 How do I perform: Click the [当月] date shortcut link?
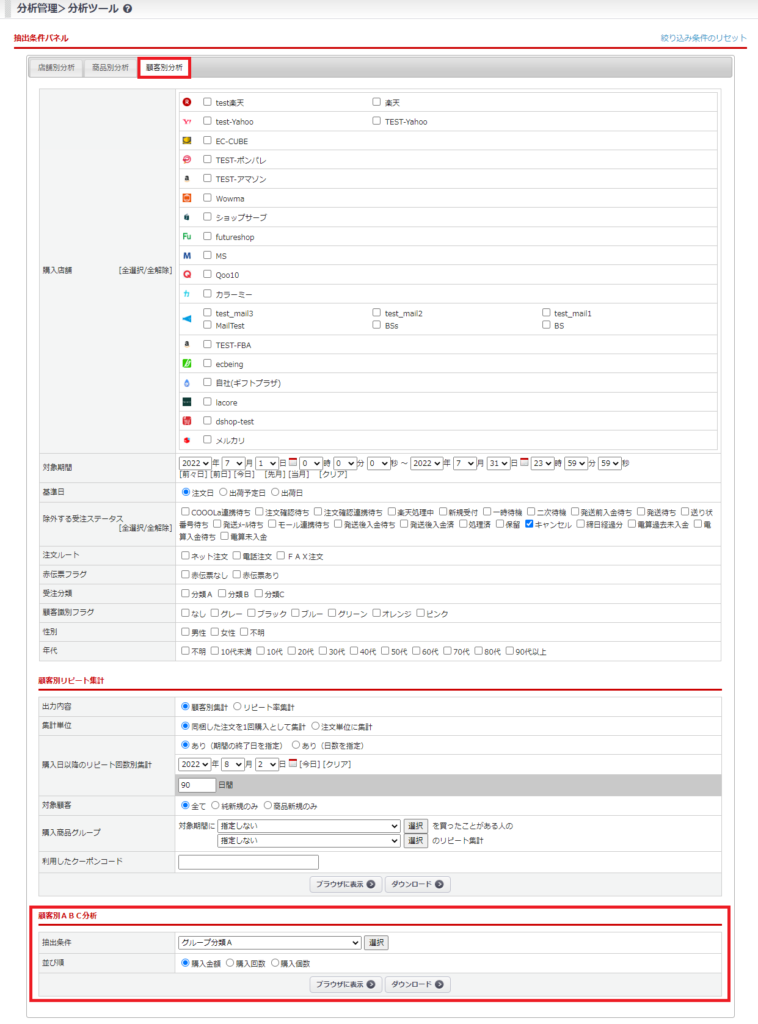coord(298,474)
